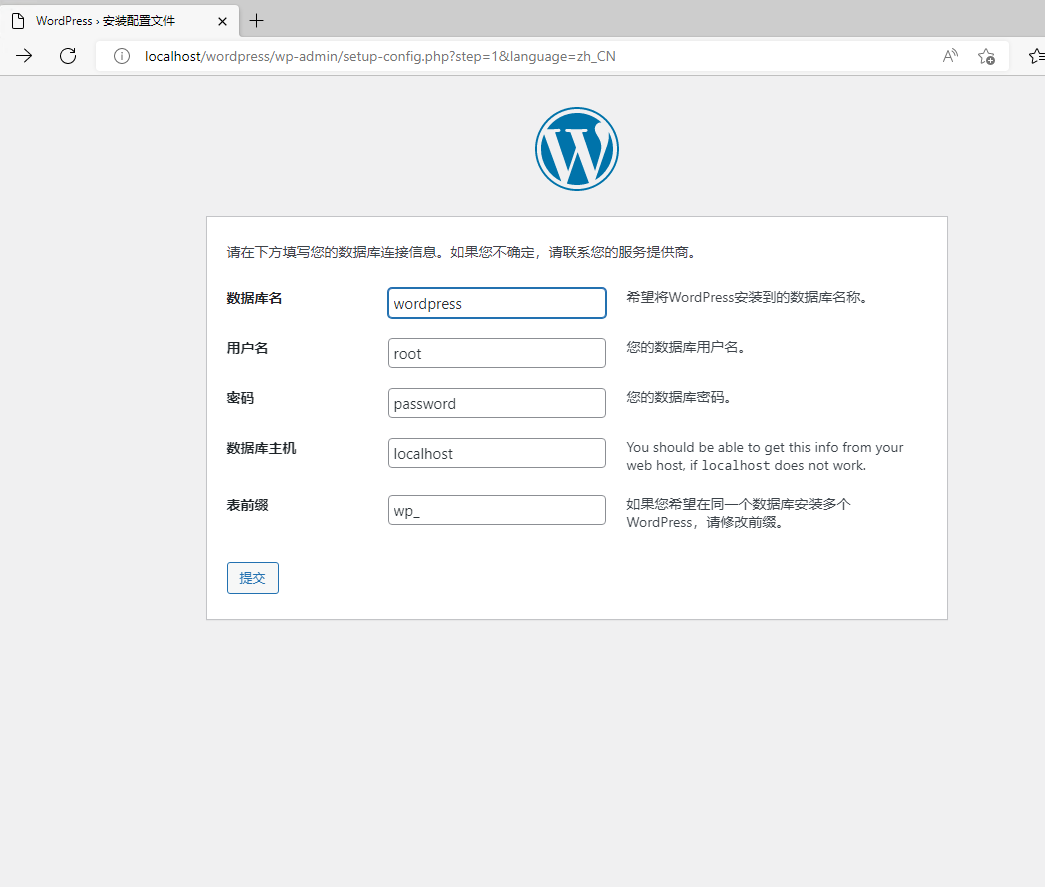Click the 希望将WordPress安装到的数据库名称 description
The height and width of the screenshot is (887, 1045).
[747, 297]
